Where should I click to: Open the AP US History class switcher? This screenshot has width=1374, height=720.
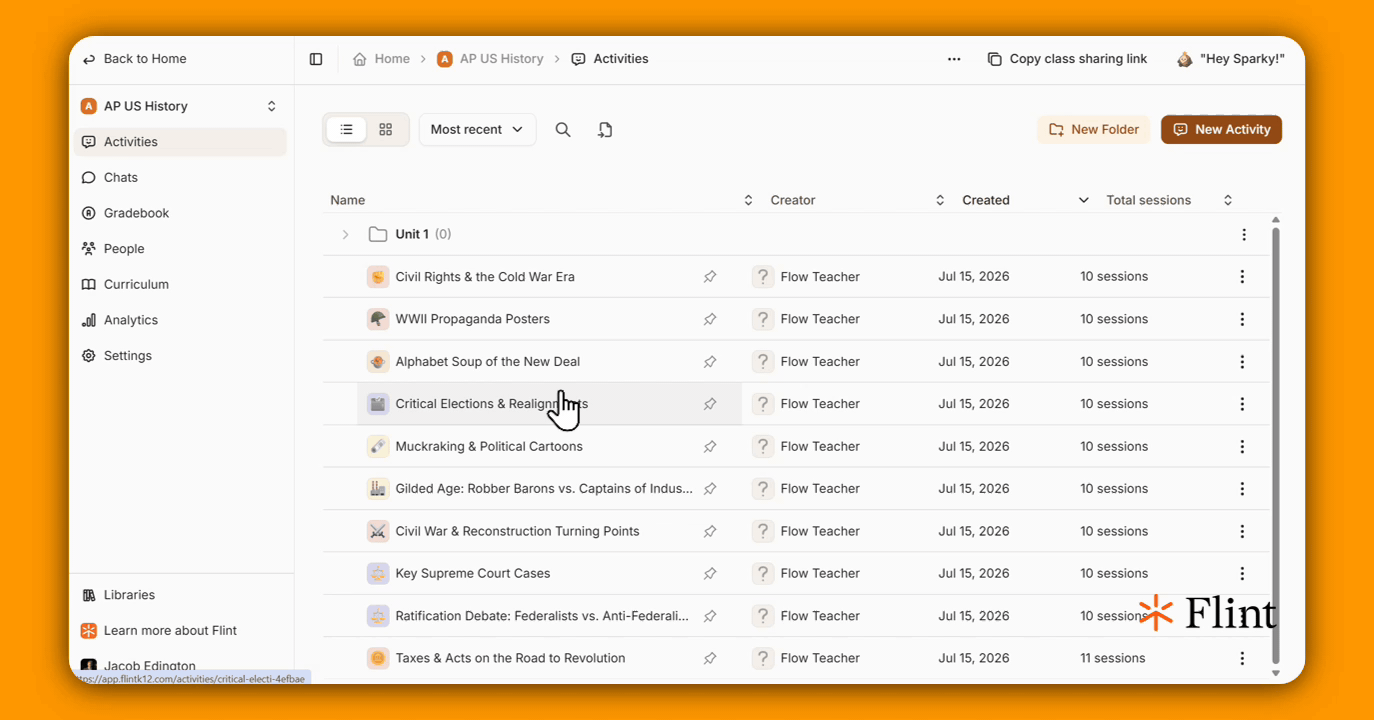[180, 106]
